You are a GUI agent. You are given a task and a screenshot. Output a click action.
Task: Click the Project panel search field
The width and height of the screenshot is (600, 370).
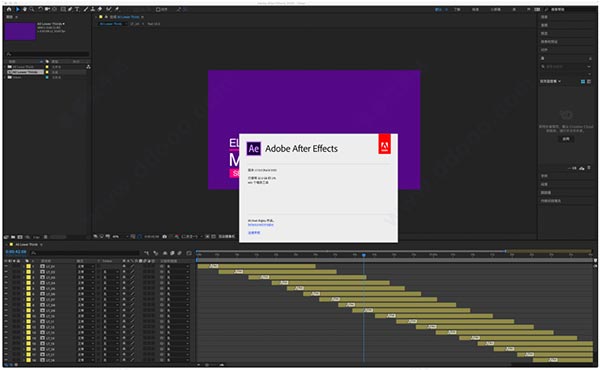[48, 54]
